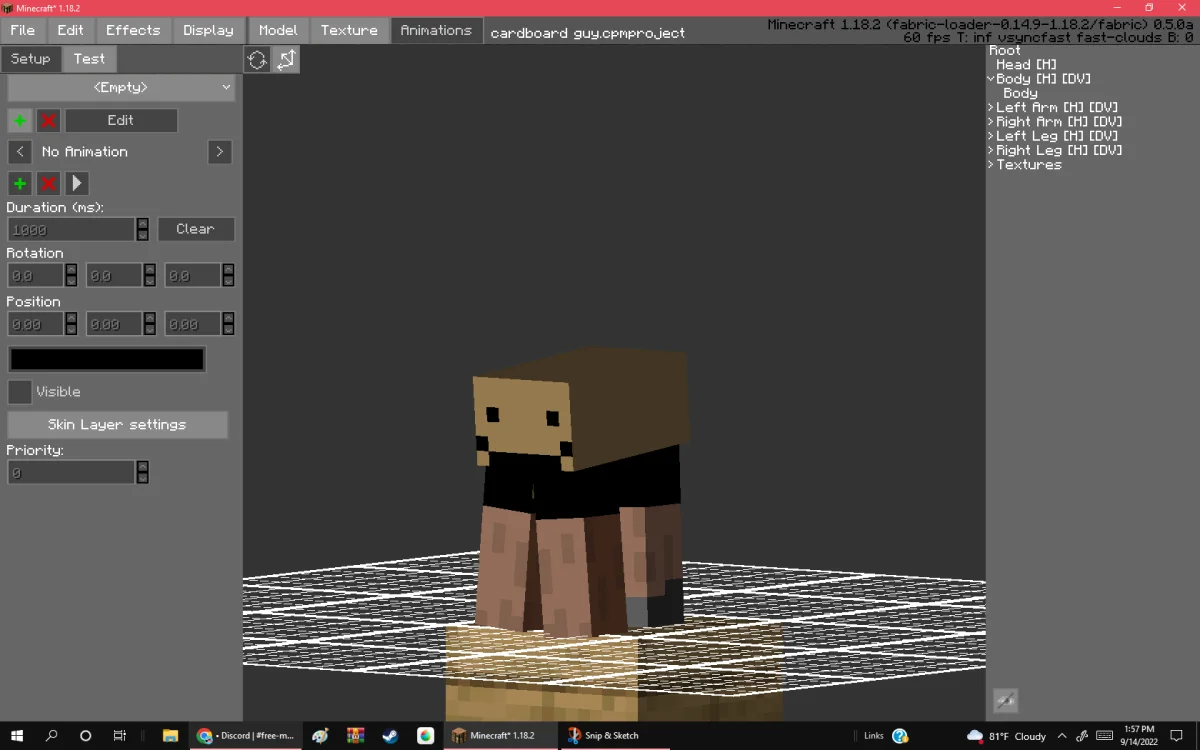Play the animation with the triangle button
The height and width of the screenshot is (750, 1200).
pyautogui.click(x=77, y=184)
